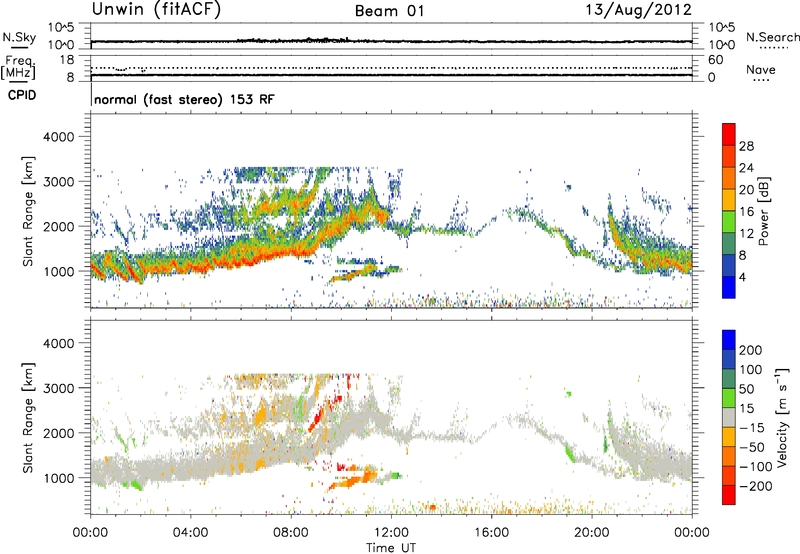Click the frequency axis value '18'
The height and width of the screenshot is (554, 800).
(67, 60)
